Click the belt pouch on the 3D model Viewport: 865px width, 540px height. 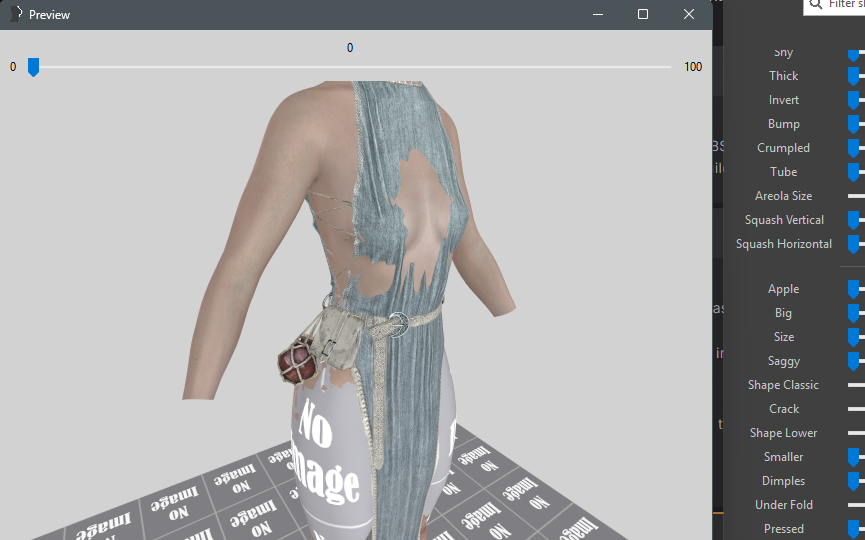point(340,336)
